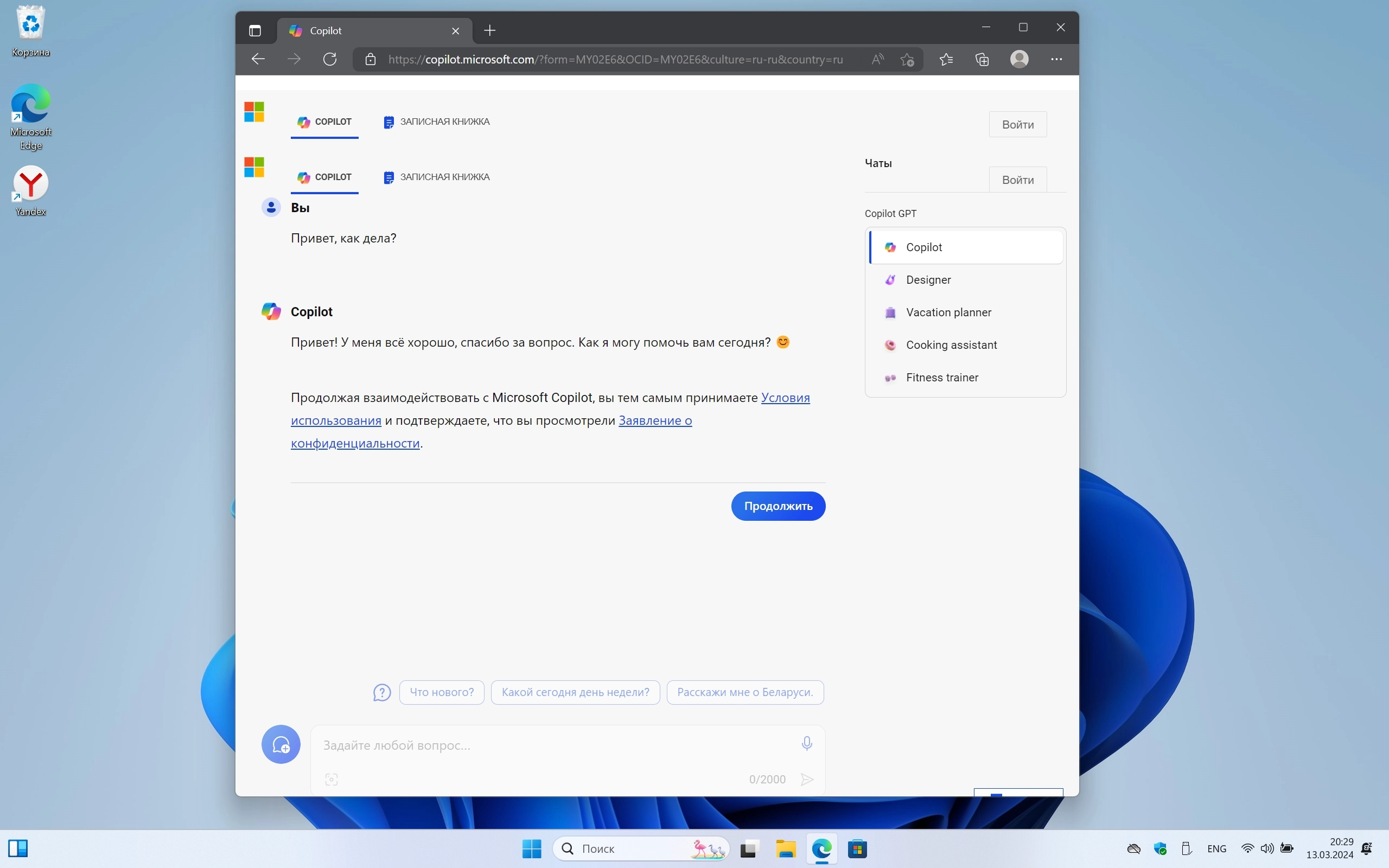The image size is (1389, 868).
Task: Click the send arrow icon
Action: tap(807, 779)
